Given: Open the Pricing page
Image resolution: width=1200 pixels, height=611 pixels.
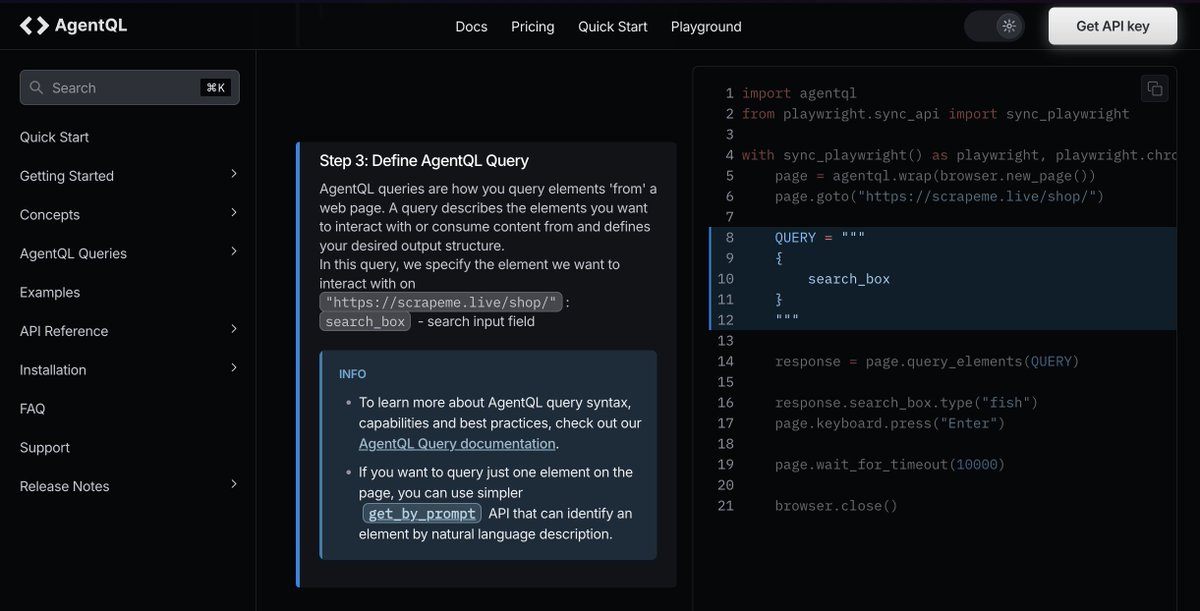Looking at the screenshot, I should [x=533, y=27].
